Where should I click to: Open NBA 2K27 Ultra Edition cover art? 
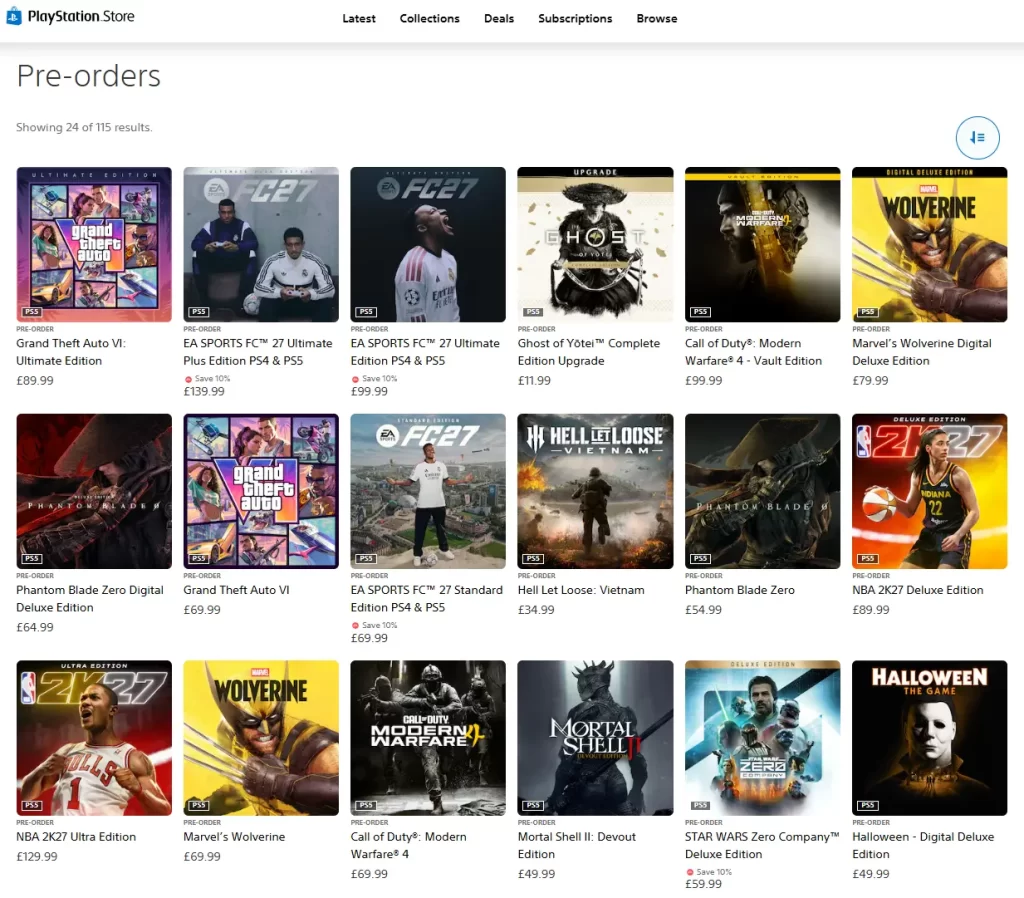click(94, 737)
